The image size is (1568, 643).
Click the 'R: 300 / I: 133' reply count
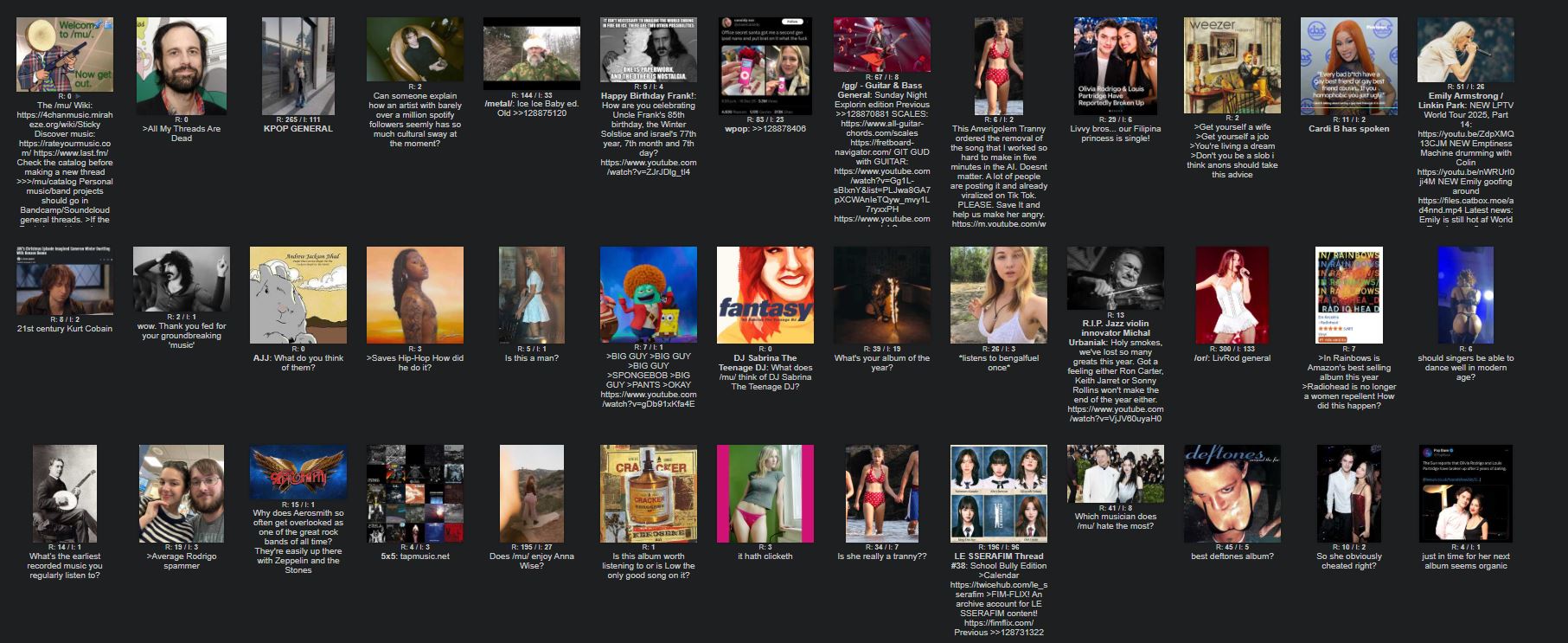(x=1232, y=349)
